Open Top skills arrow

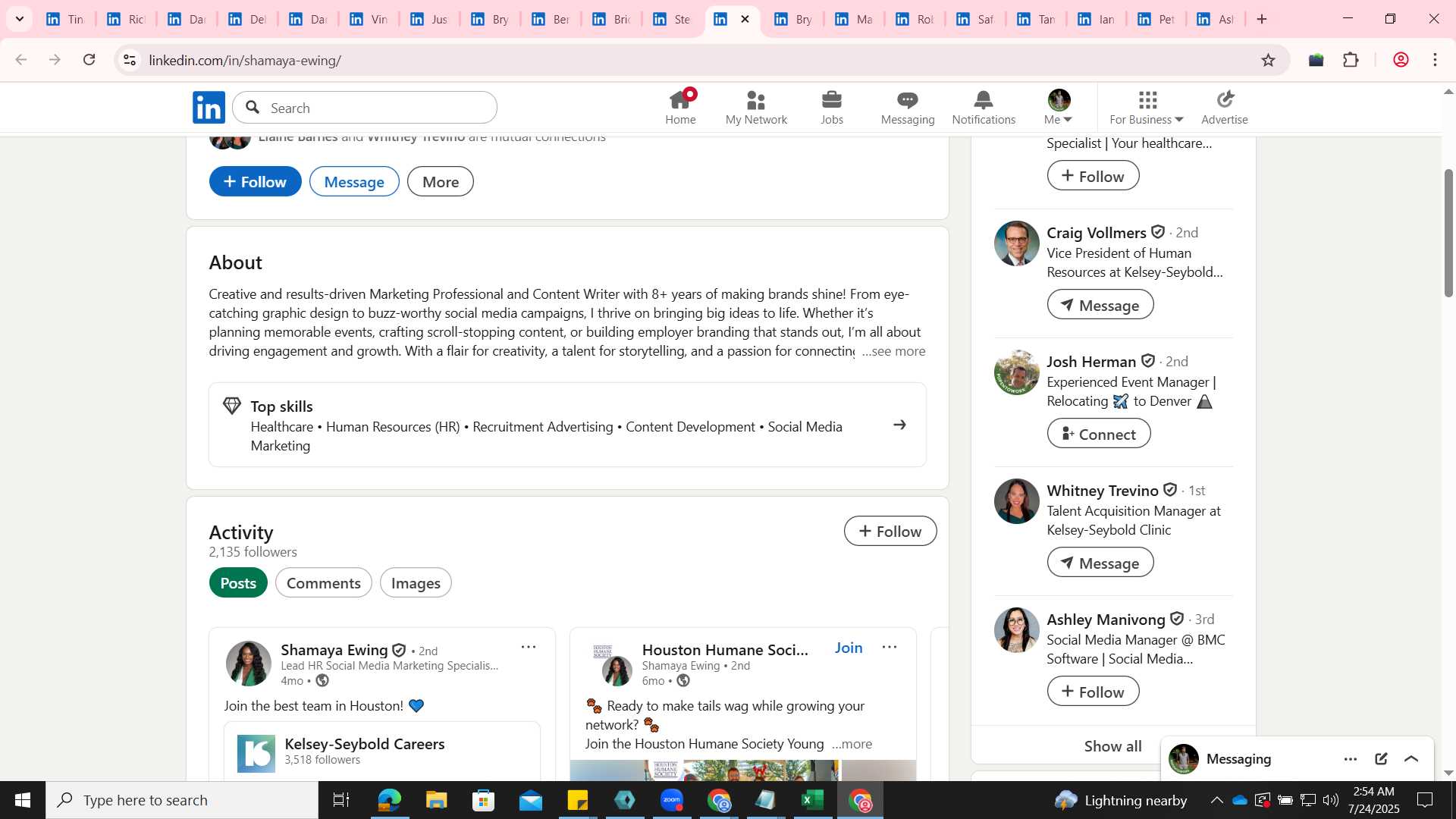[900, 425]
